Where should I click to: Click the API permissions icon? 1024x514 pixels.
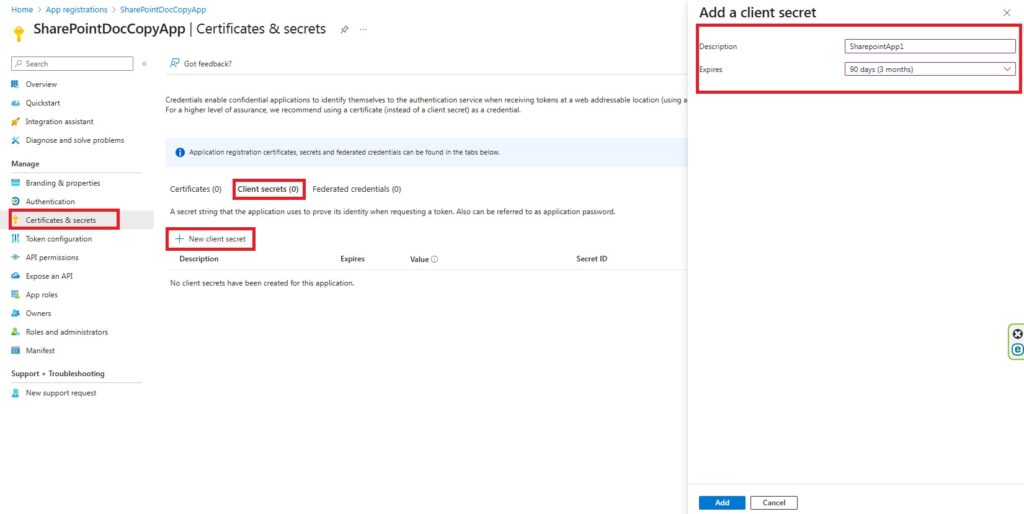tap(15, 257)
